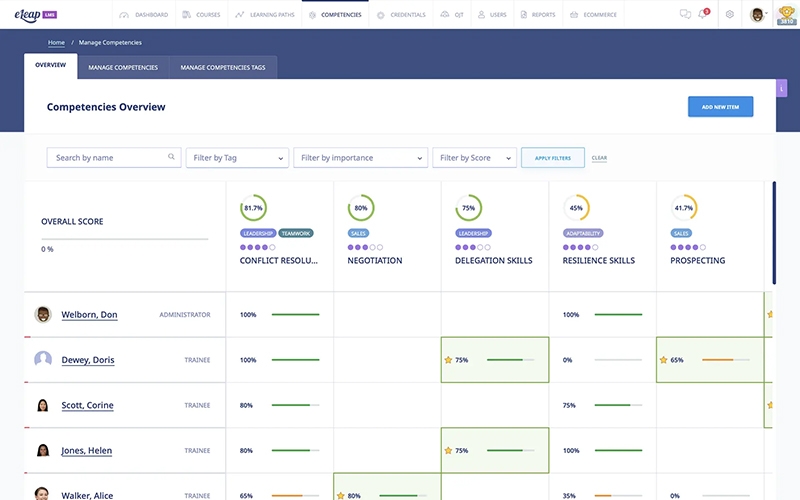Screen dimensions: 800x500
Task: Expand the Filter by Score dropdown
Action: (474, 158)
